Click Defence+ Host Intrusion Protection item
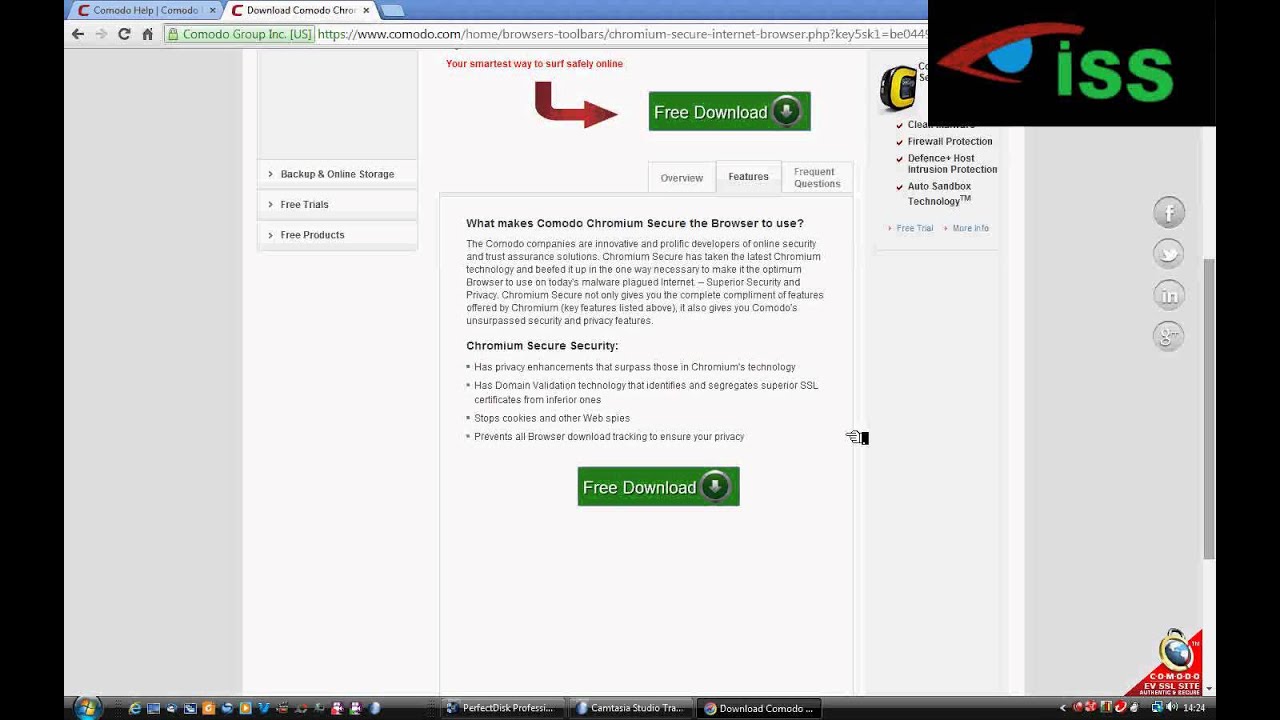Viewport: 1280px width, 720px height. [x=952, y=164]
